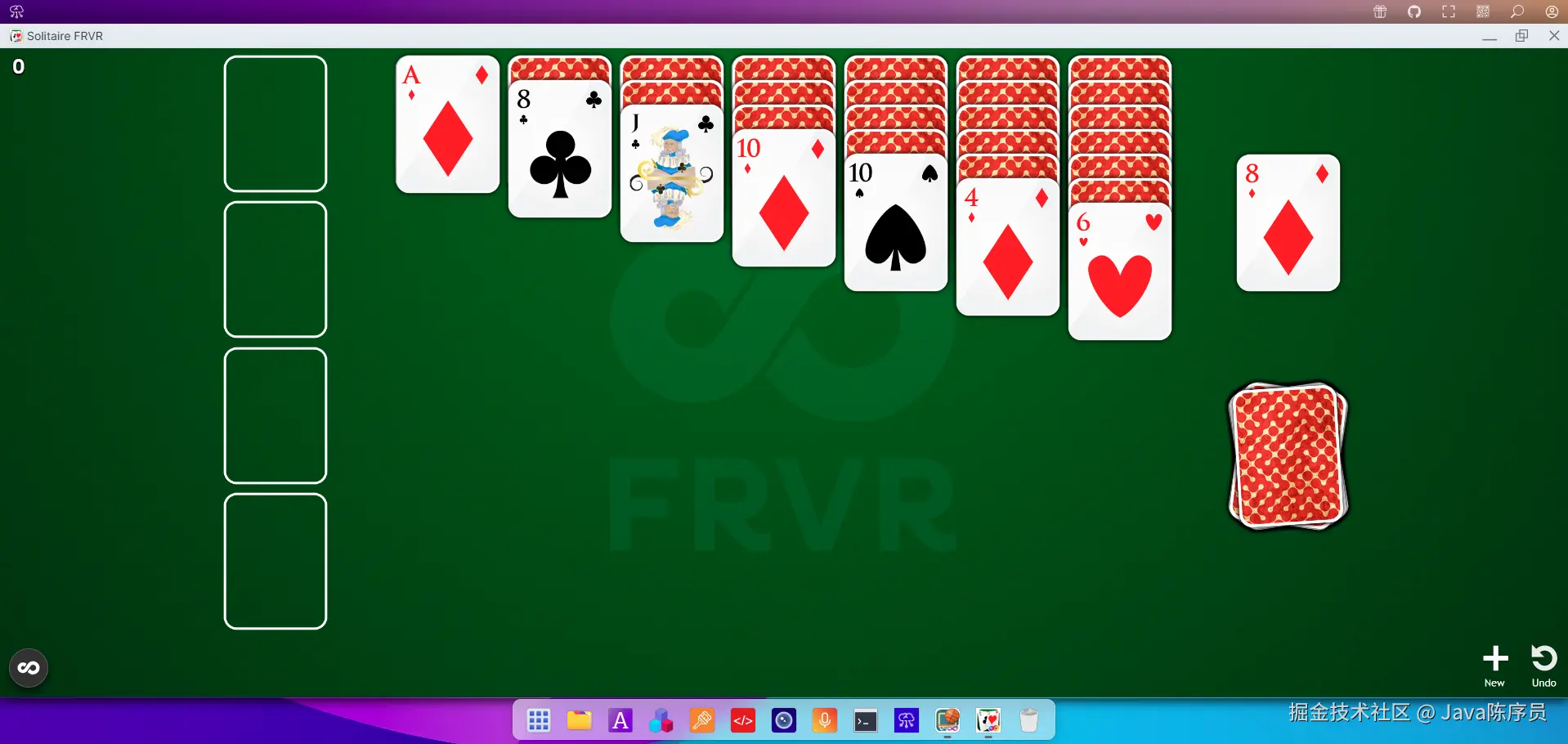Viewport: 1568px width, 744px height.
Task: Toggle fullscreen via the top bar icon
Action: click(x=1449, y=11)
